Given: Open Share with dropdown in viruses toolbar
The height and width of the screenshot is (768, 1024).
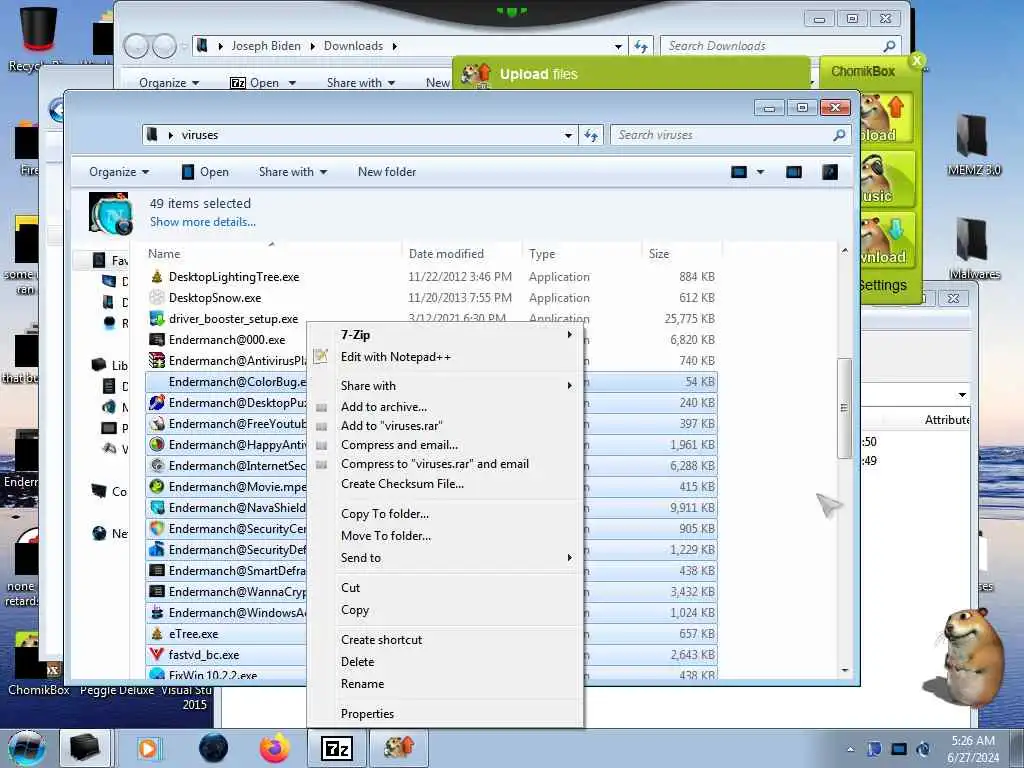Looking at the screenshot, I should [x=293, y=172].
